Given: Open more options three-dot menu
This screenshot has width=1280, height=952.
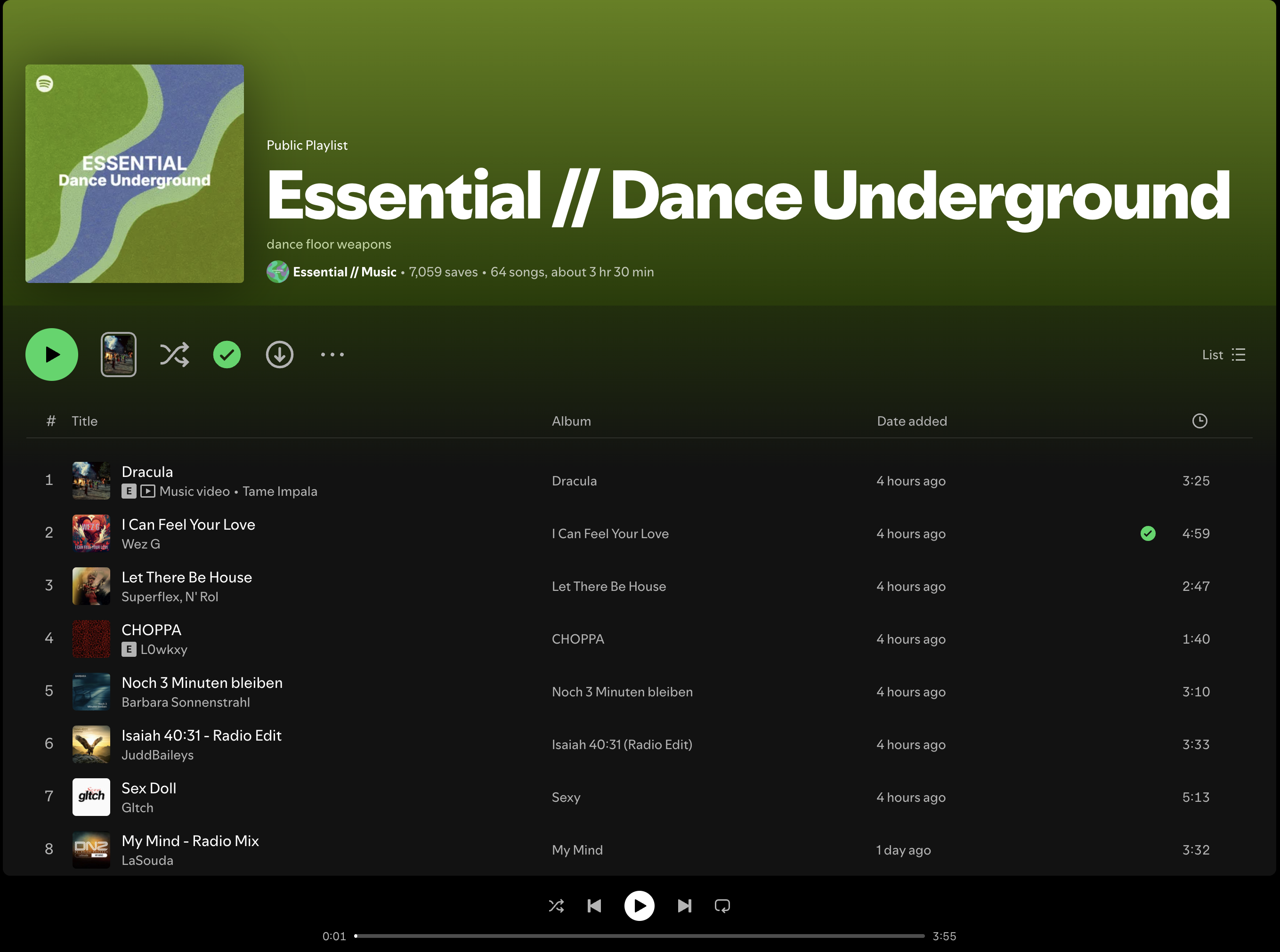Looking at the screenshot, I should (332, 355).
